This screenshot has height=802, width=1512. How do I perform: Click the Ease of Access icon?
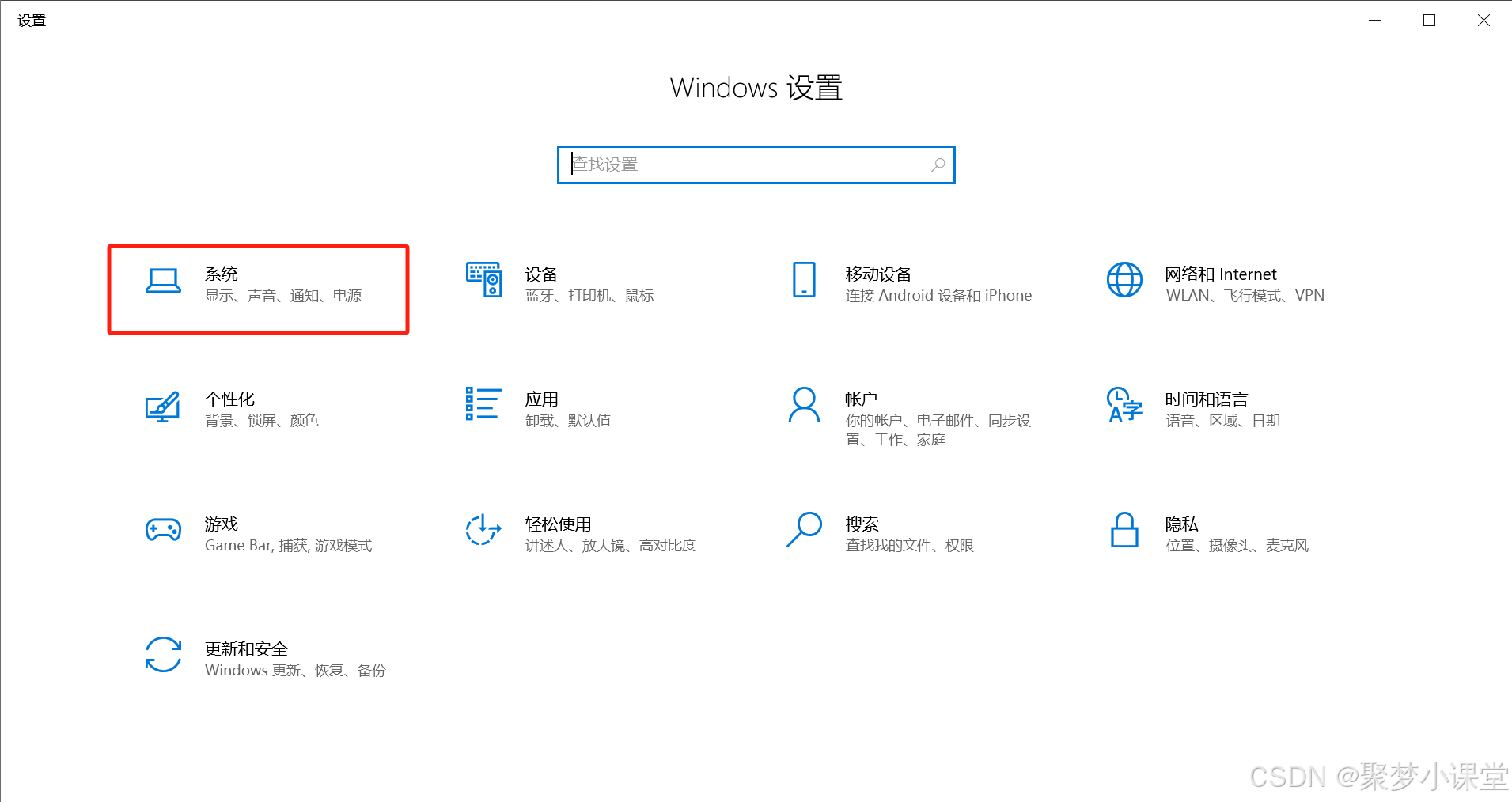pyautogui.click(x=483, y=530)
